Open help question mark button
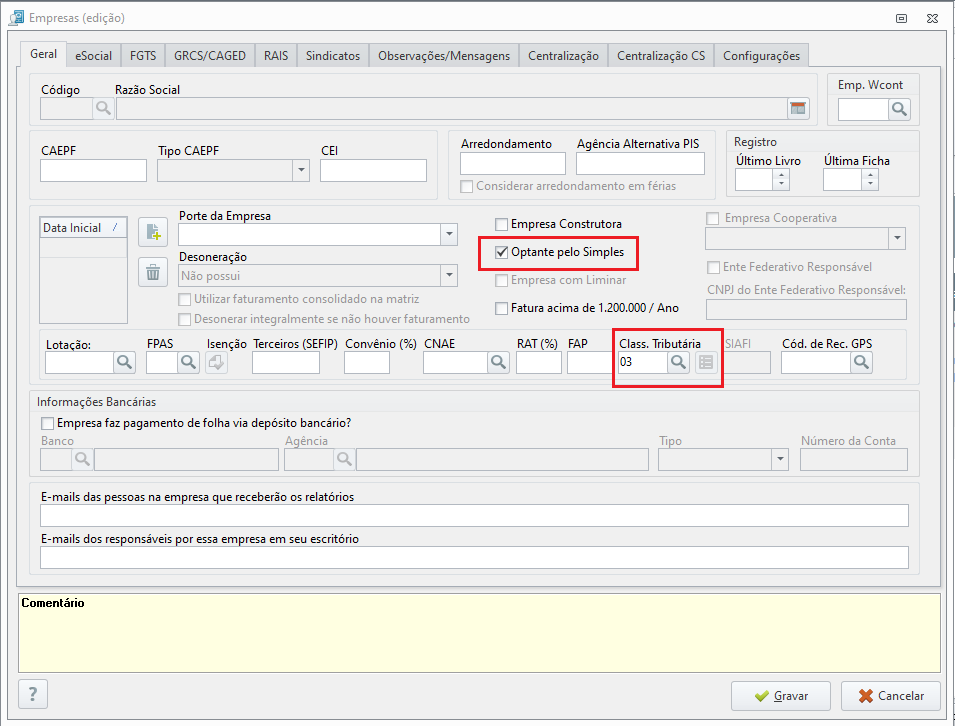Viewport: 955px width, 726px height. pos(33,694)
